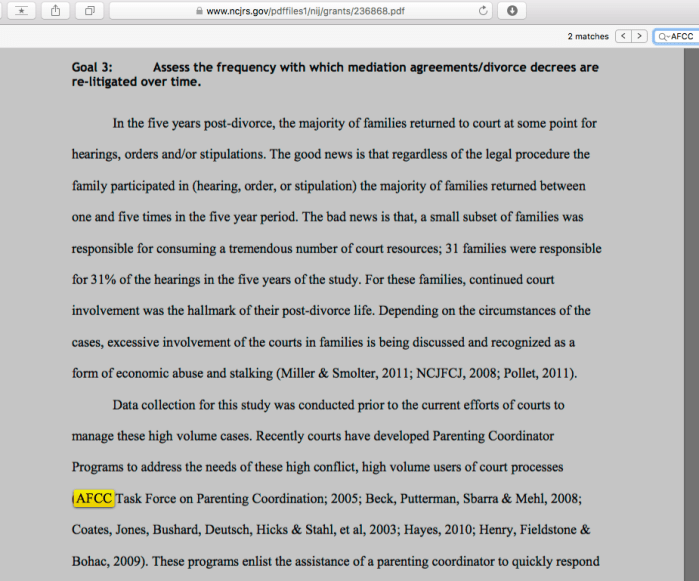
Task: Jump to the next AFCC match
Action: coord(640,36)
